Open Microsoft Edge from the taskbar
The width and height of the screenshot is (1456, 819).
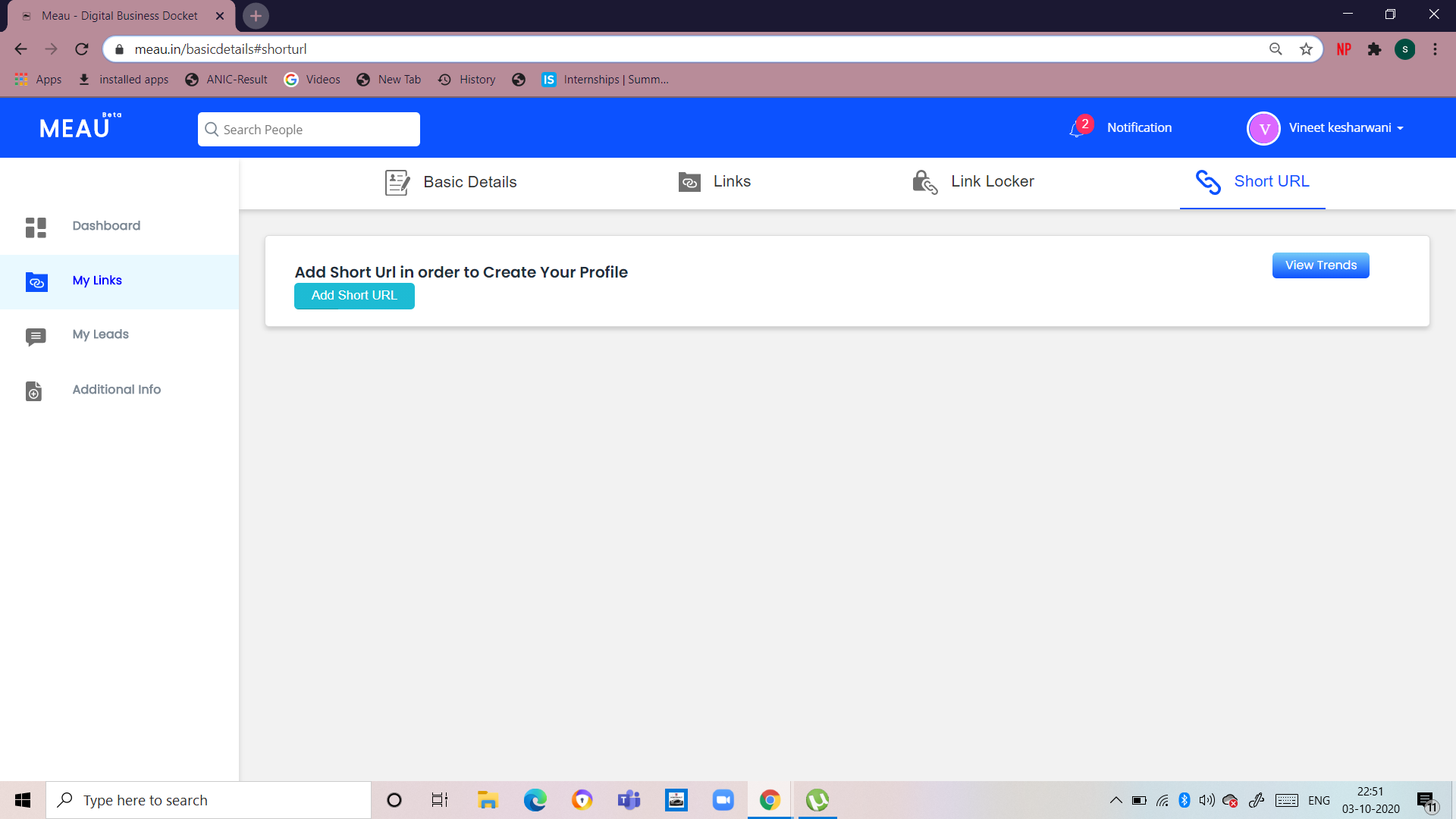(x=535, y=800)
